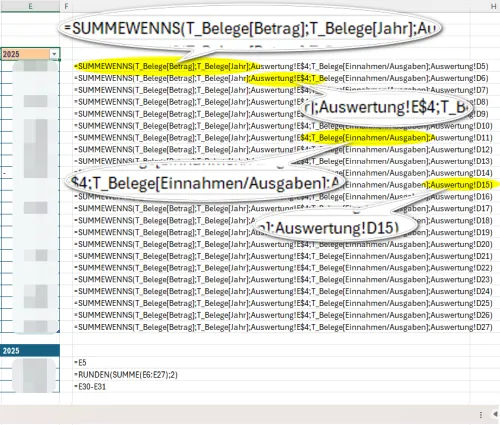The height and width of the screenshot is (425, 500).
Task: Click the formula ending in Auswertung!D11
Action: [283, 138]
